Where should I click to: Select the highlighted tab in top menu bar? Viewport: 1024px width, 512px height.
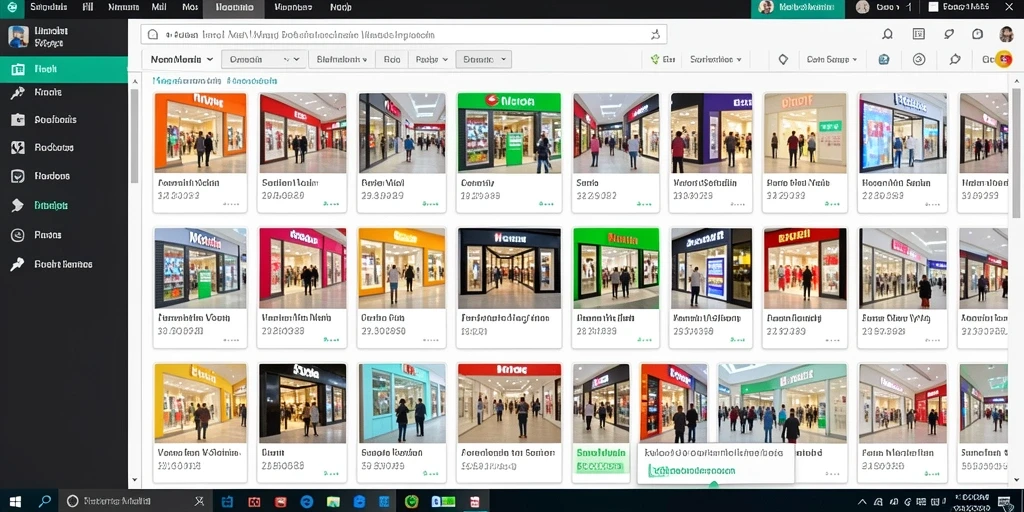point(234,8)
